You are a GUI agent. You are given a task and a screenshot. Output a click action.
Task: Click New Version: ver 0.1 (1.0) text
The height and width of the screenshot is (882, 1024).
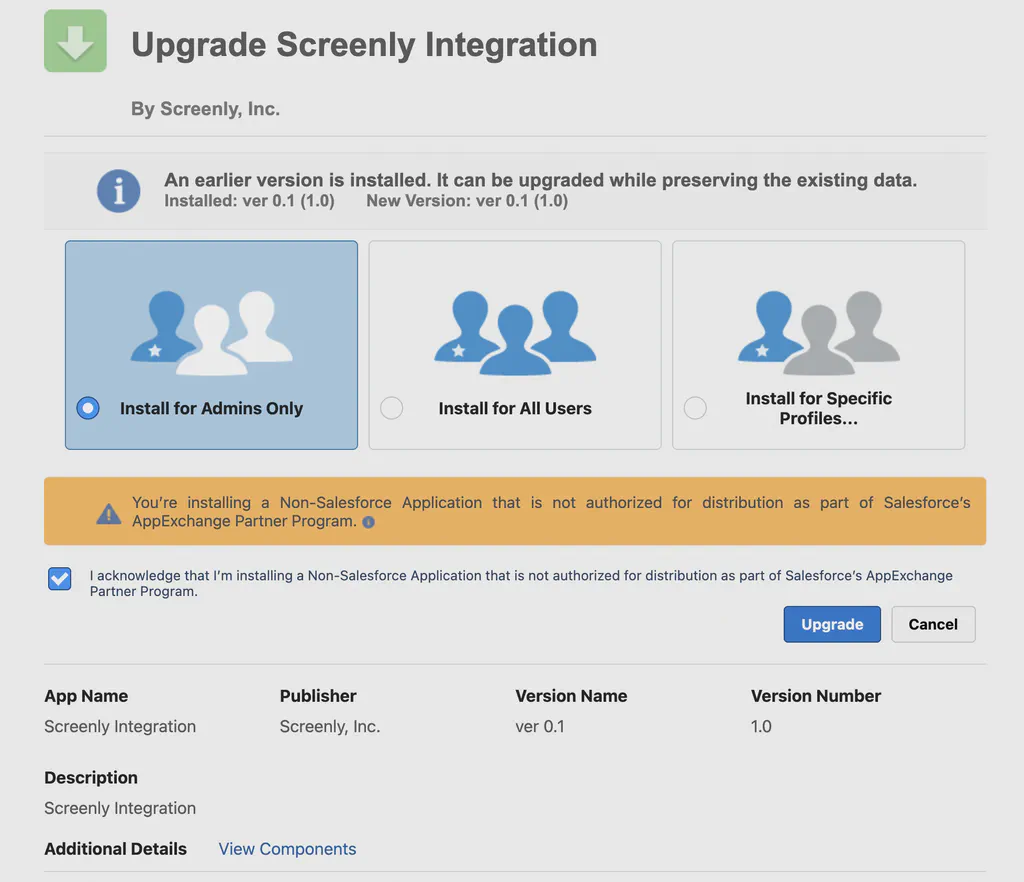pyautogui.click(x=467, y=200)
